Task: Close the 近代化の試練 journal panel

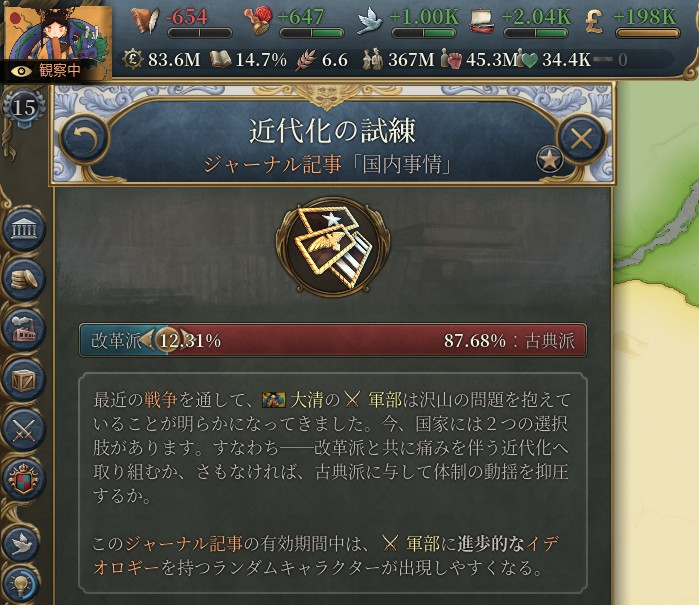Action: tap(581, 139)
